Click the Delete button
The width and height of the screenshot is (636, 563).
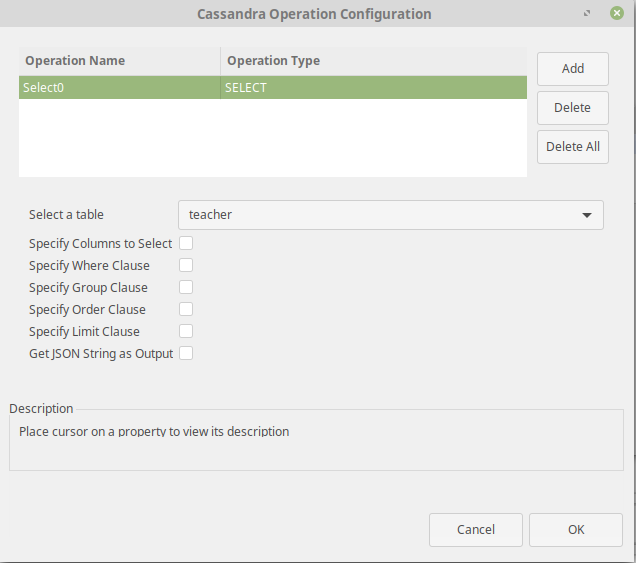573,108
